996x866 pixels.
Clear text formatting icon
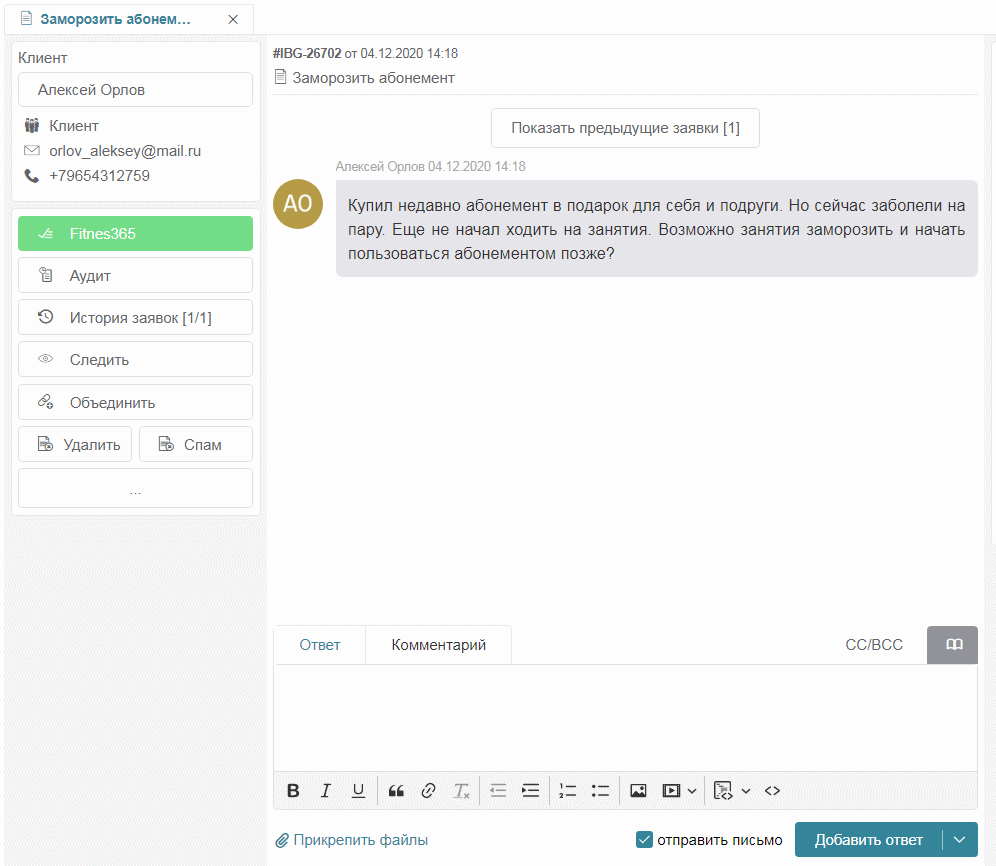(x=461, y=790)
